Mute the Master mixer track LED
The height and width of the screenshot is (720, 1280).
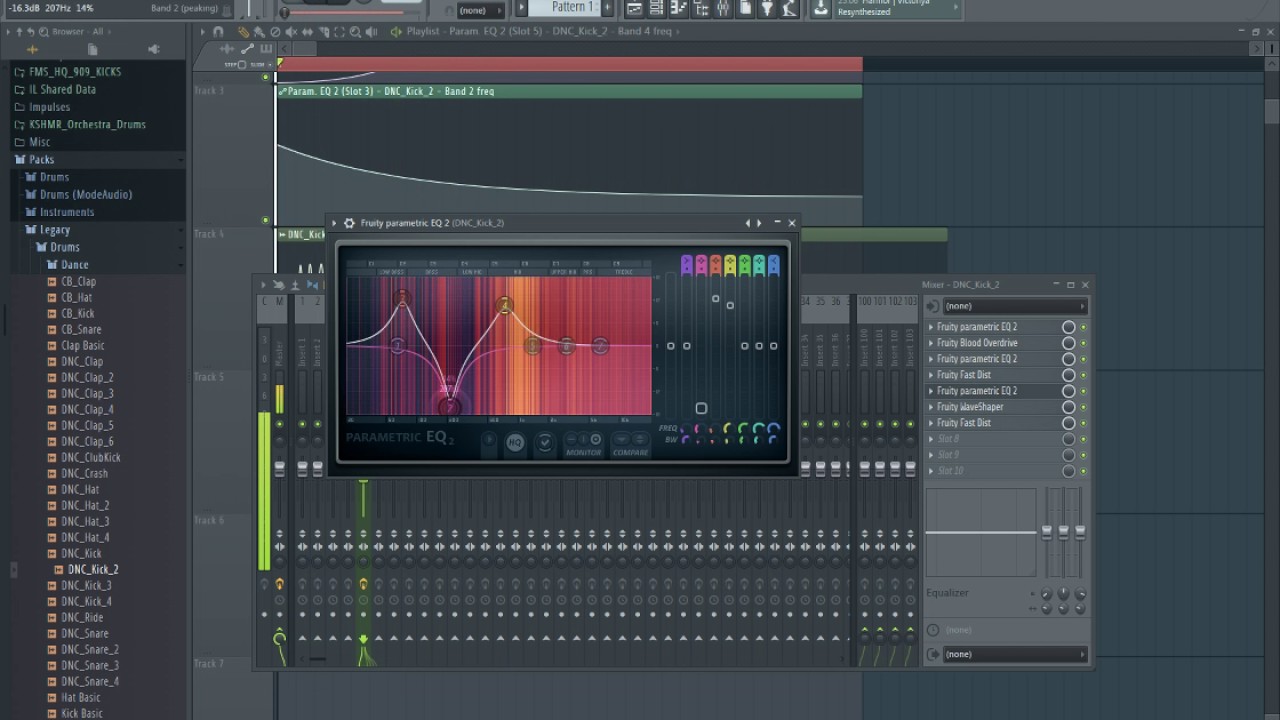pyautogui.click(x=279, y=424)
